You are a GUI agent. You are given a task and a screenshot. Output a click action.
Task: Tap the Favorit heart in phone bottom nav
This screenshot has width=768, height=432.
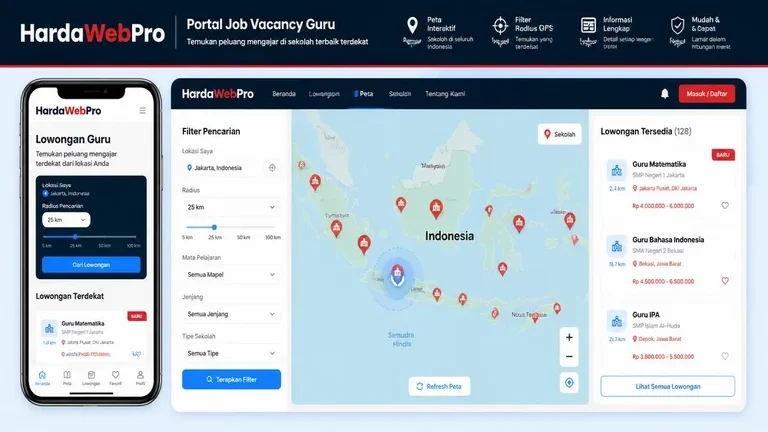pyautogui.click(x=116, y=375)
